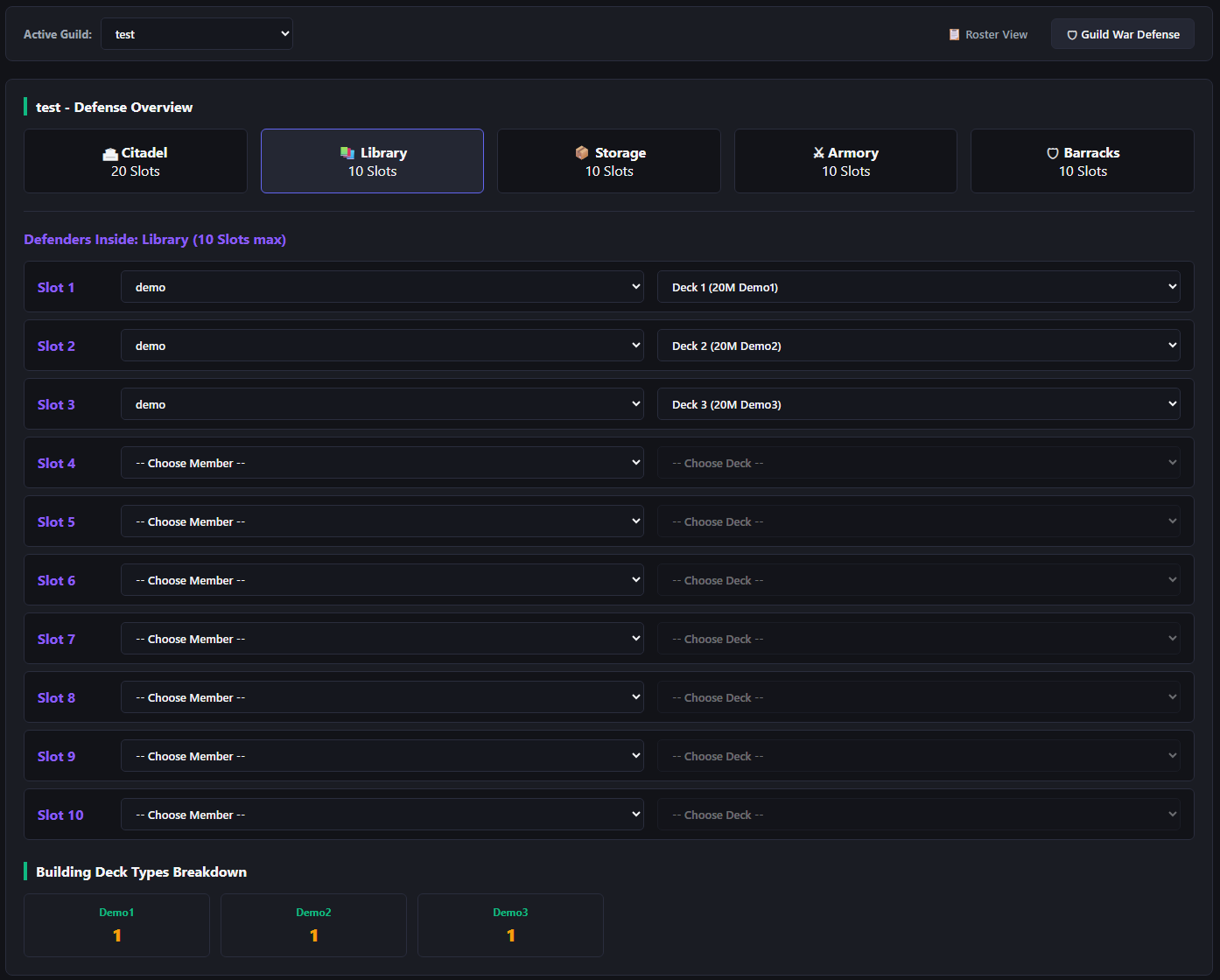
Task: Click the Storage box icon
Action: click(x=582, y=153)
